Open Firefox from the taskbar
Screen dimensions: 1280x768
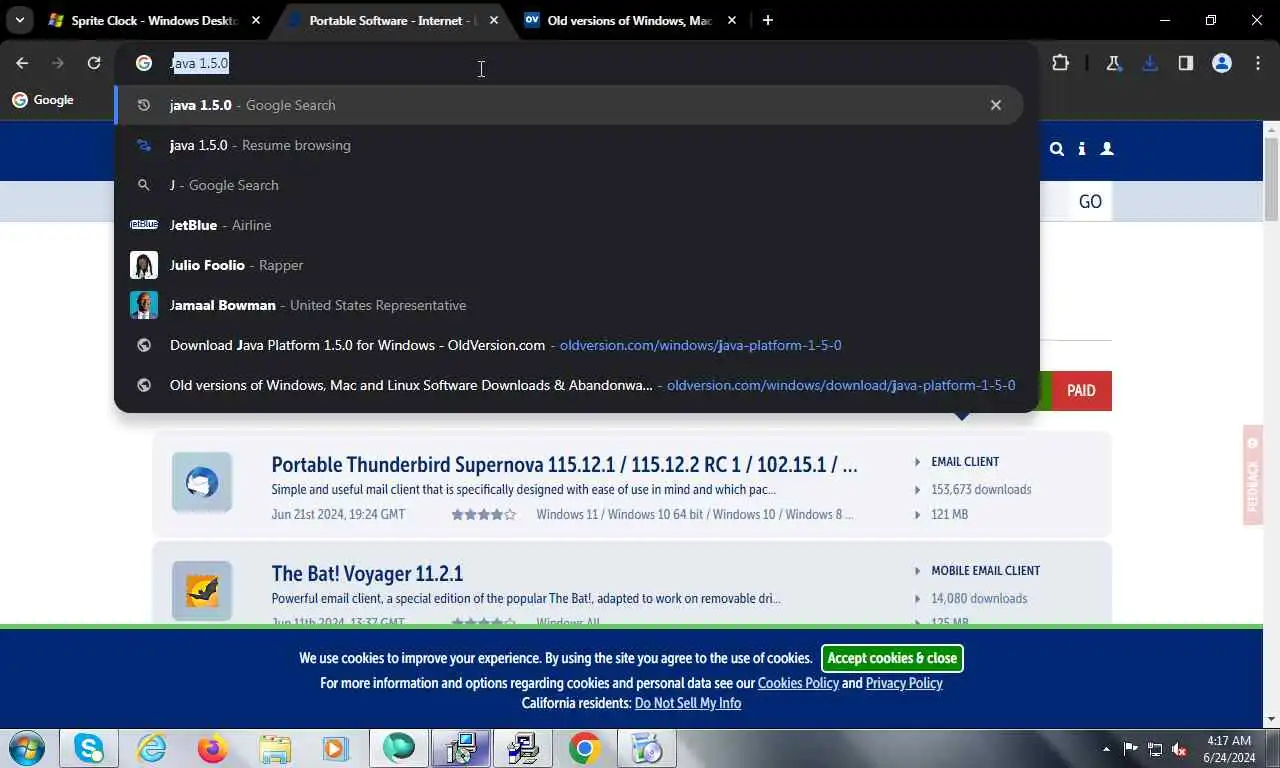[213, 748]
